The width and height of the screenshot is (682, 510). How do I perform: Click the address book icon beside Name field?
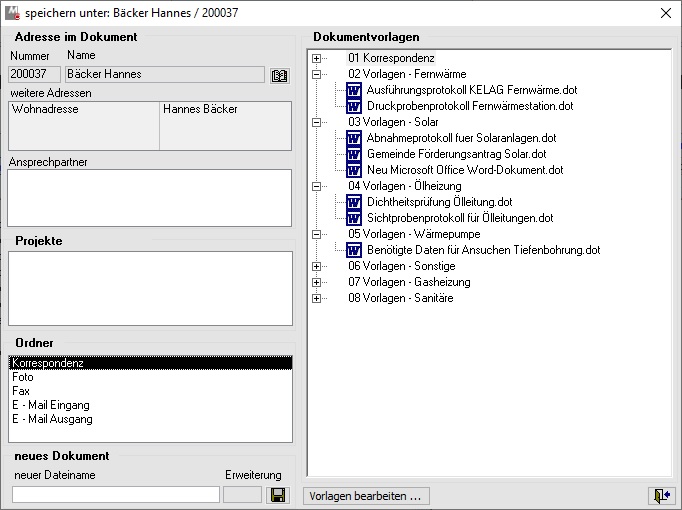click(280, 75)
